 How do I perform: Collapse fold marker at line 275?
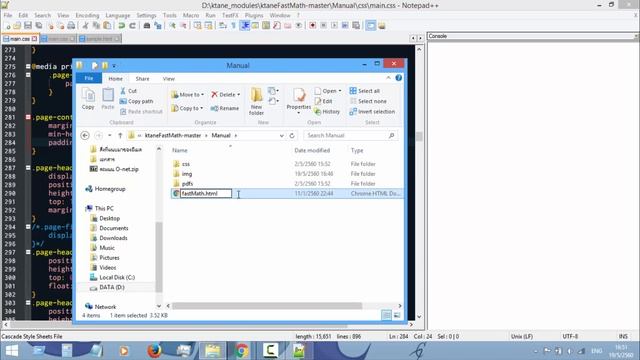point(28,67)
